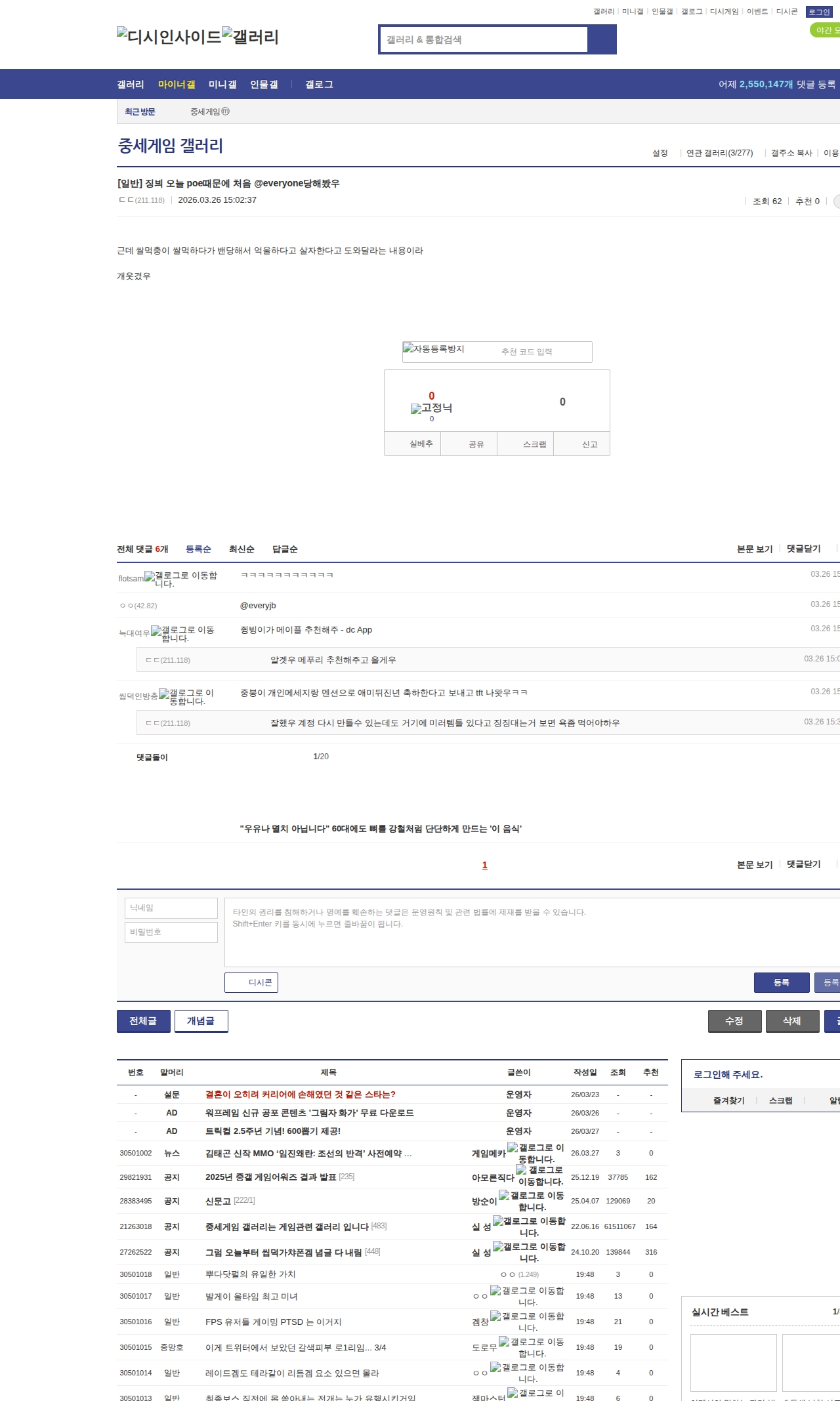Click the 로그인 button at top

pos(818,12)
